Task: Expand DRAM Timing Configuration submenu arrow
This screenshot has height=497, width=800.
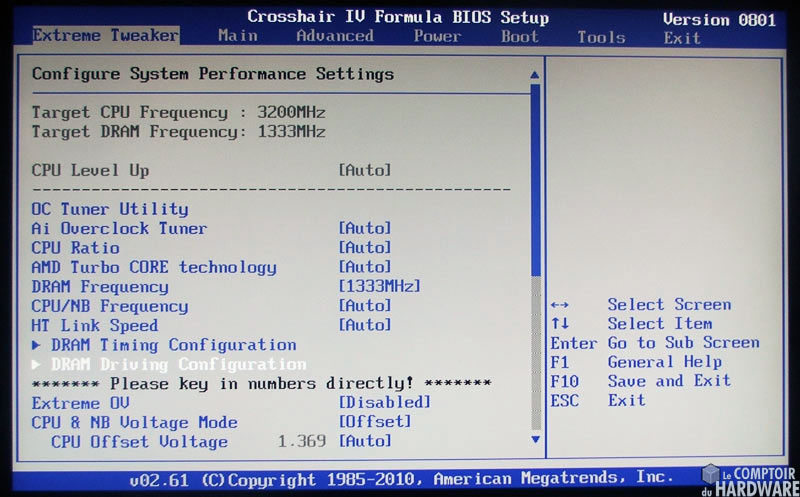Action: click(36, 345)
